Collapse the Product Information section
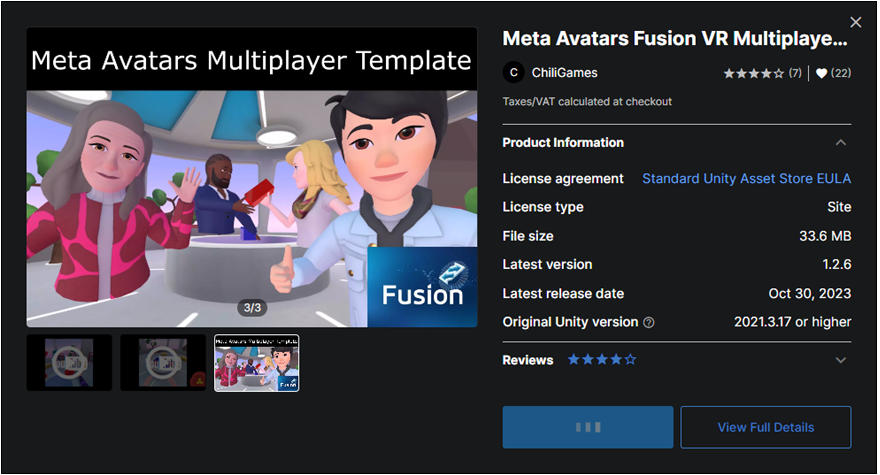The image size is (880, 475). click(840, 143)
